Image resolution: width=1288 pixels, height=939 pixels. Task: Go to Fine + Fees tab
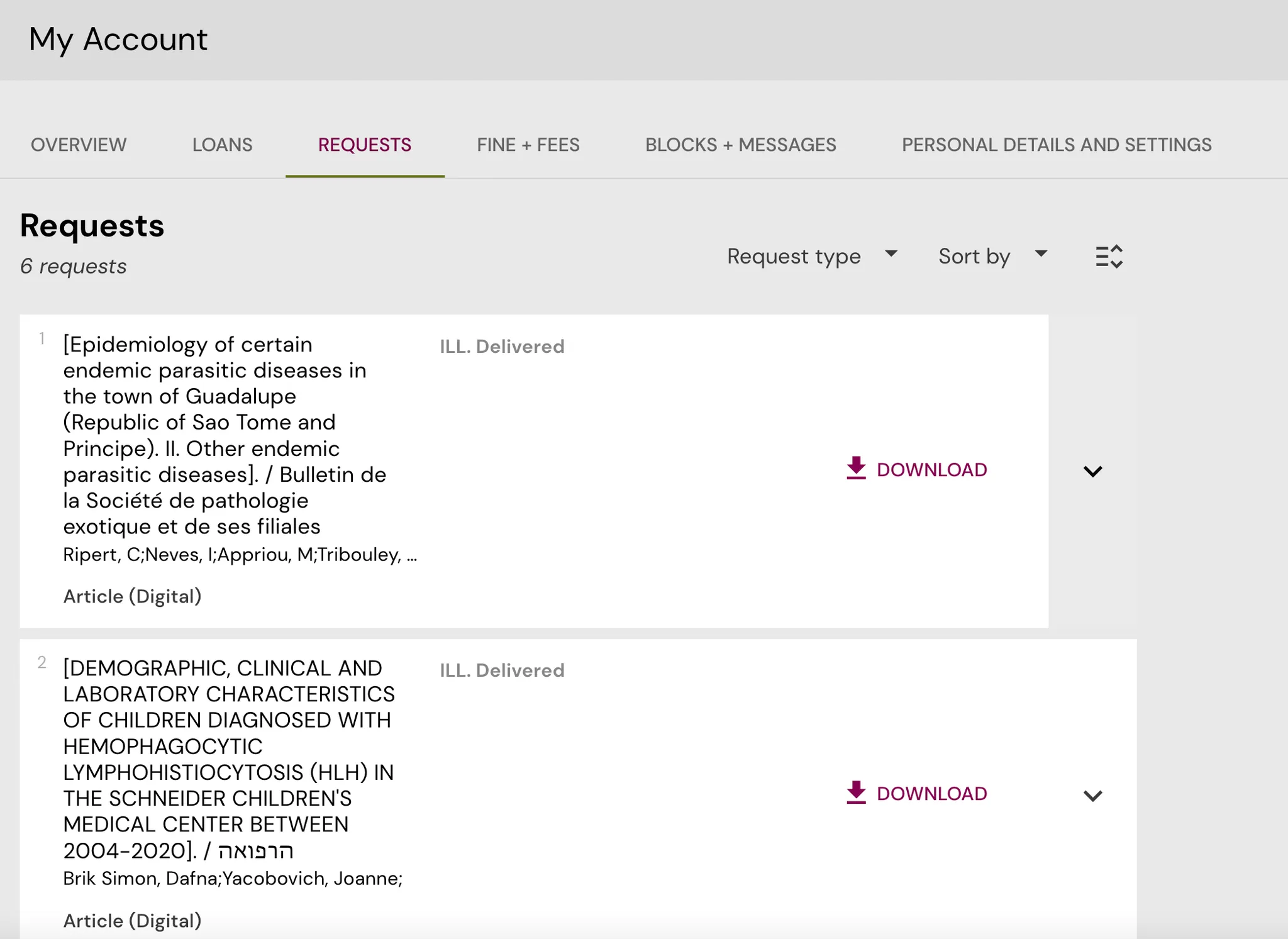coord(528,145)
